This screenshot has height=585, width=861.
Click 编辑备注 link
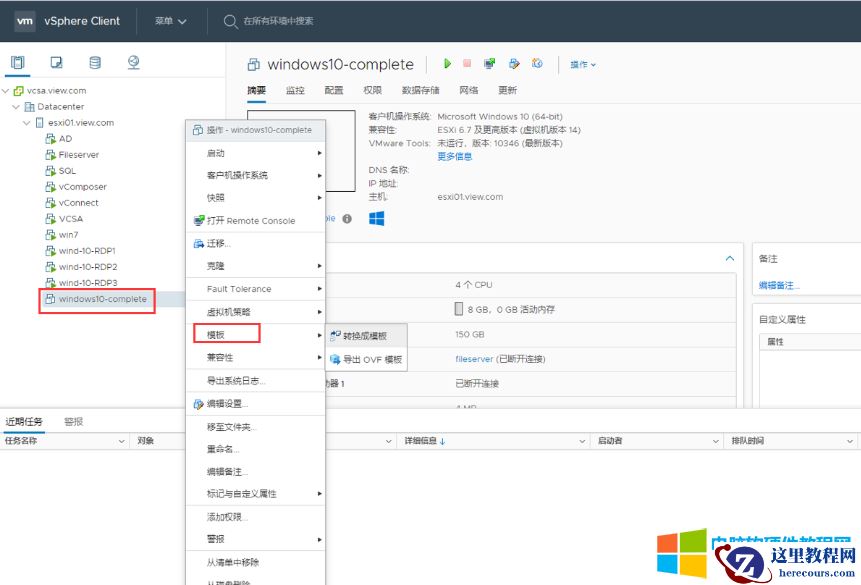tap(779, 285)
